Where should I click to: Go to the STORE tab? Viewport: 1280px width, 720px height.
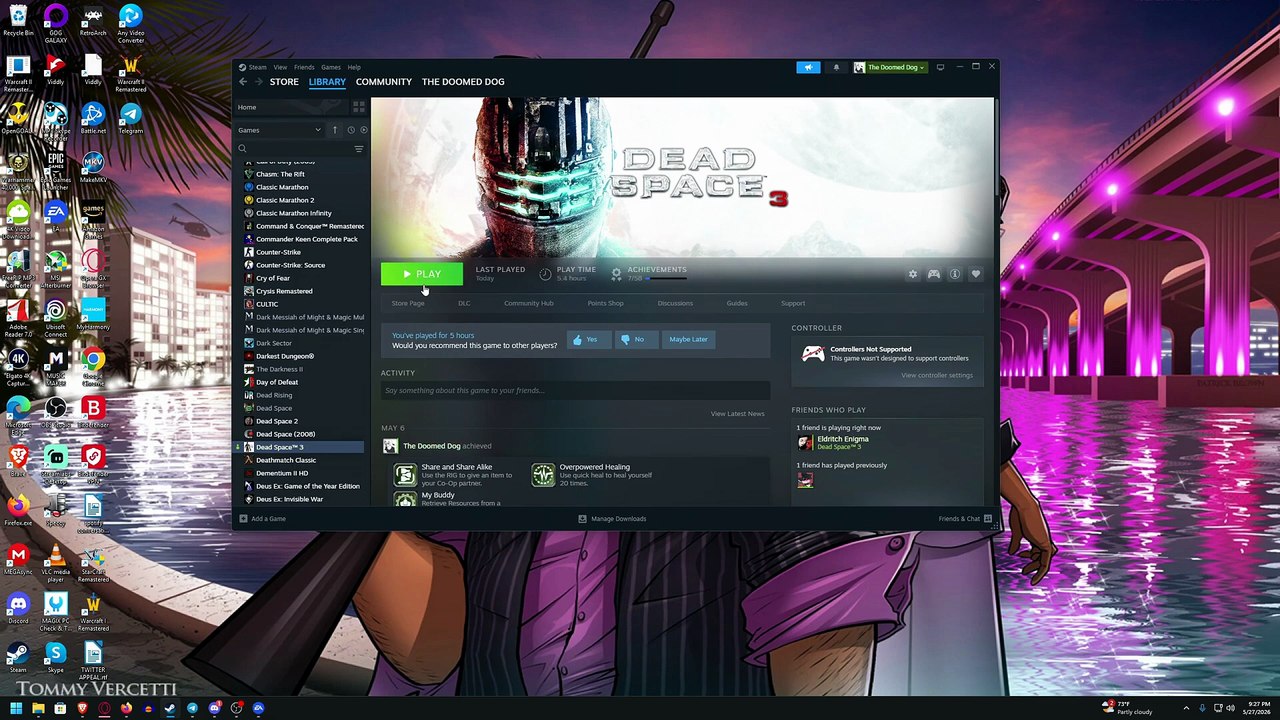284,82
